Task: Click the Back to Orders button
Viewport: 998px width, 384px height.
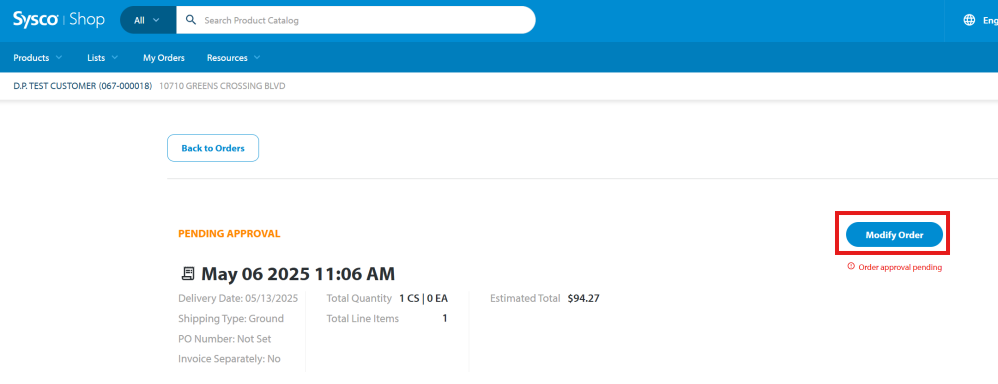Action: (x=213, y=148)
